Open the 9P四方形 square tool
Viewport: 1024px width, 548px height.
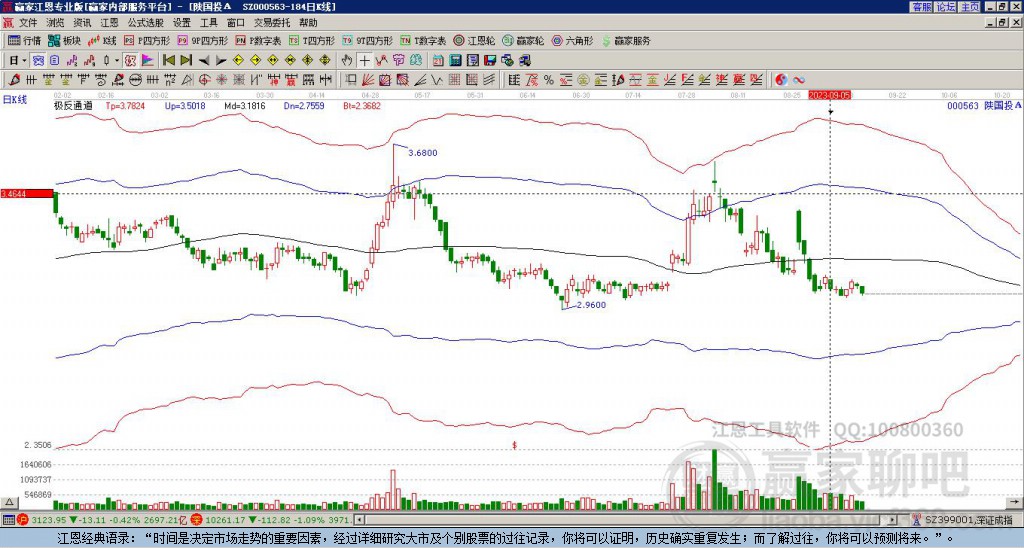(x=202, y=40)
